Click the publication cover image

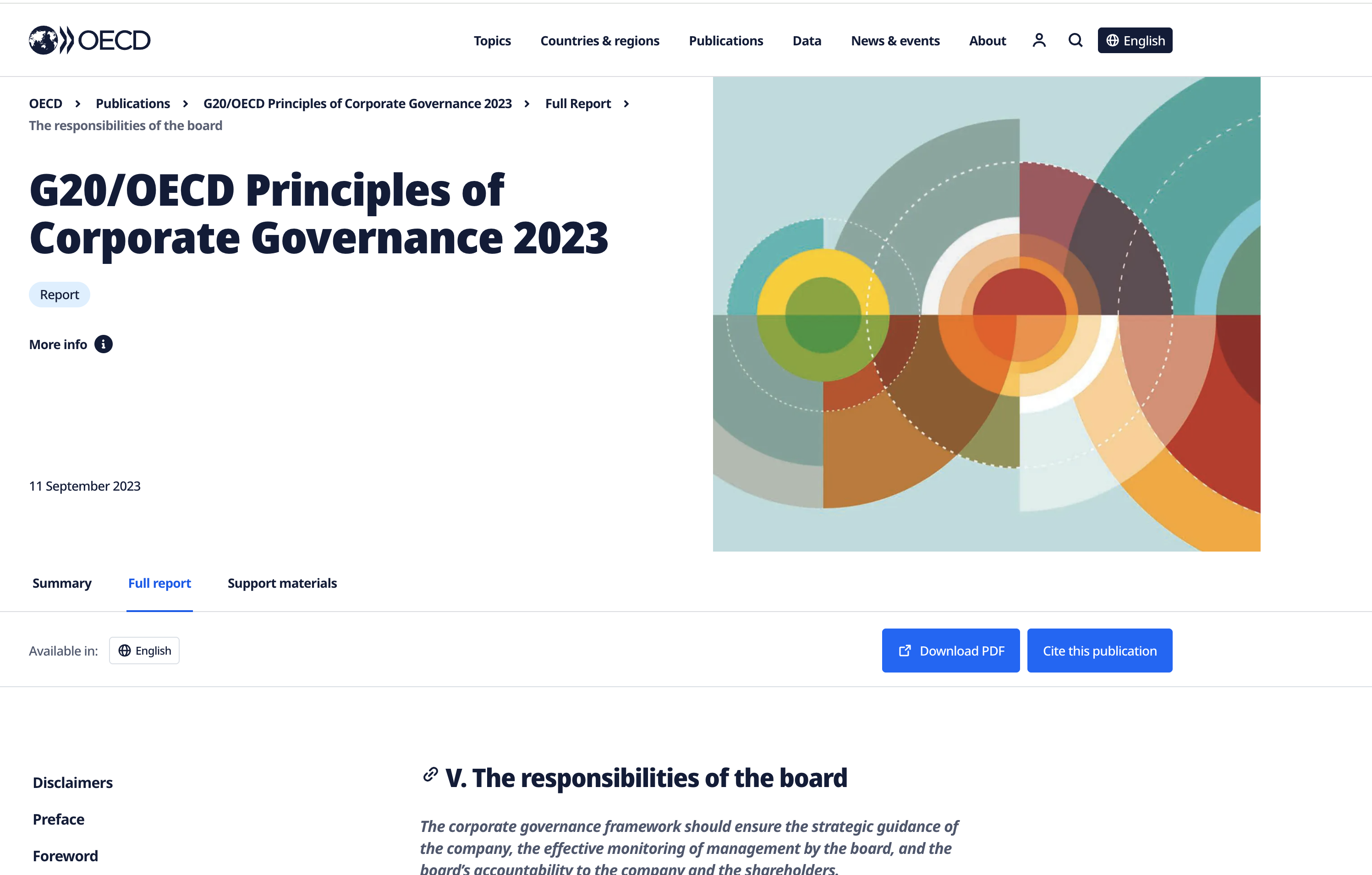point(986,314)
